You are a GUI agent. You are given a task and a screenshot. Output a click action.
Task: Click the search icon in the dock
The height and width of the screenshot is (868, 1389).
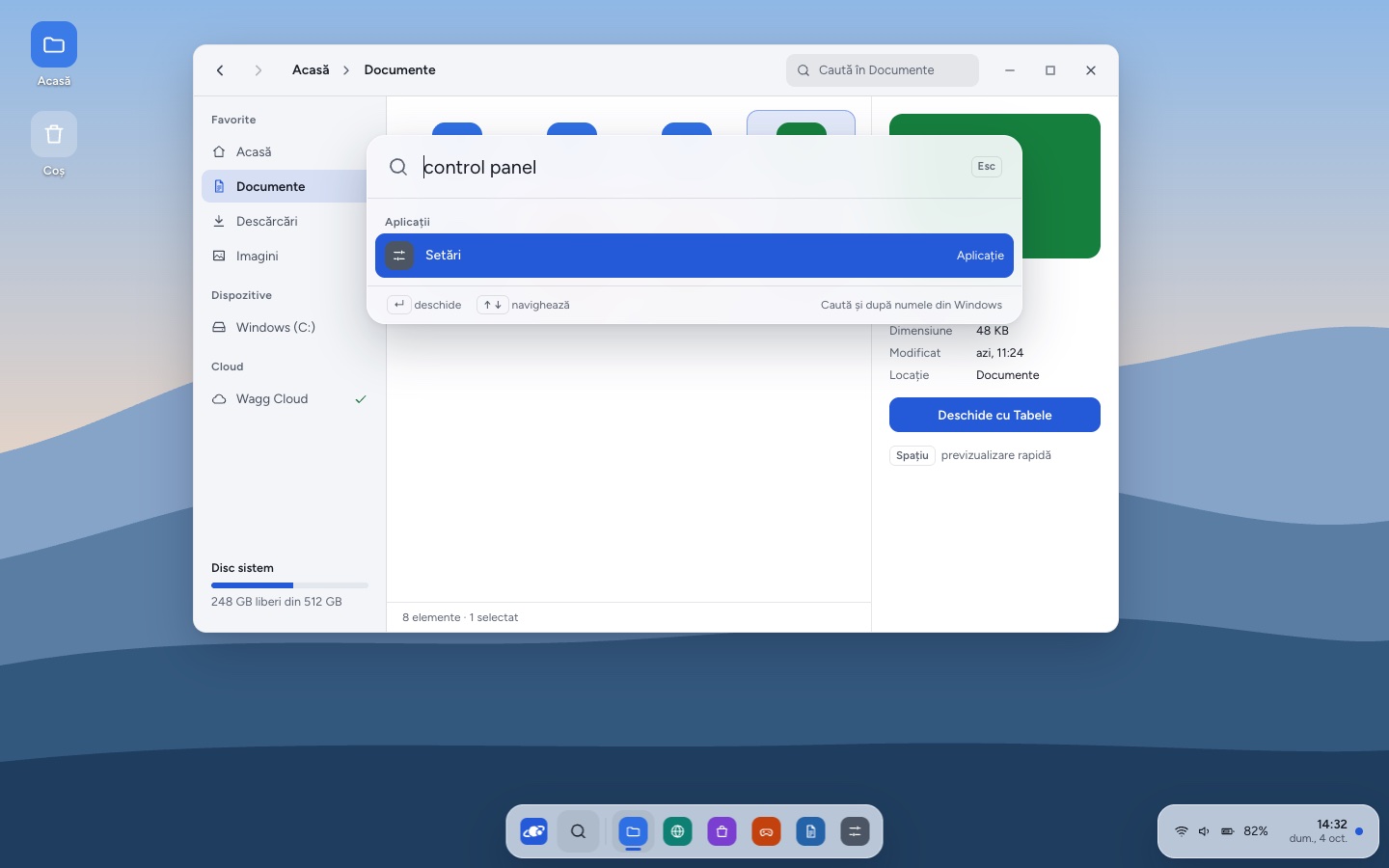click(x=579, y=831)
